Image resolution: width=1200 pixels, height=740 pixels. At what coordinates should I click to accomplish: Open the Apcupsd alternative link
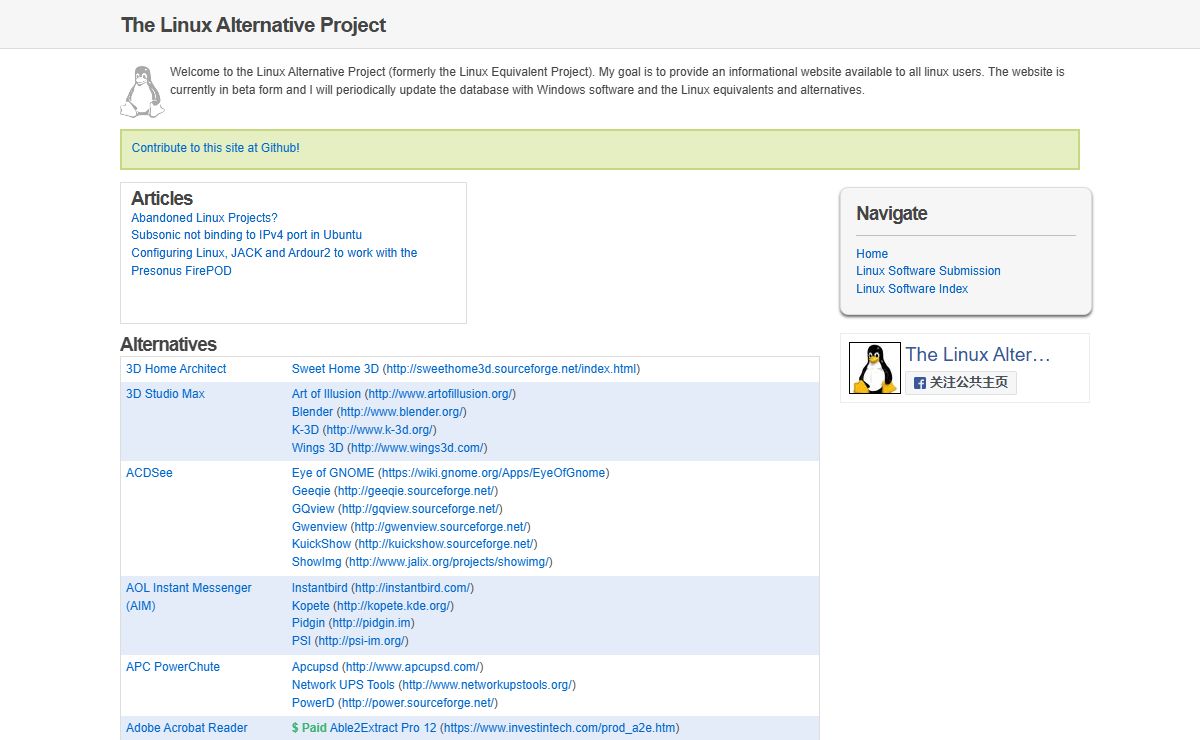point(315,667)
